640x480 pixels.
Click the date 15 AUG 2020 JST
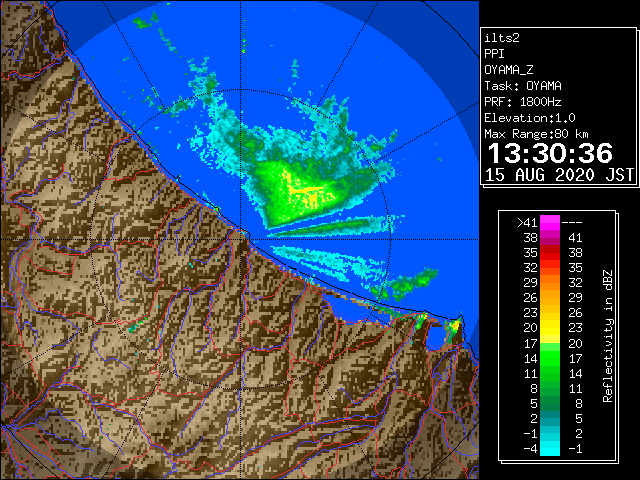[559, 175]
